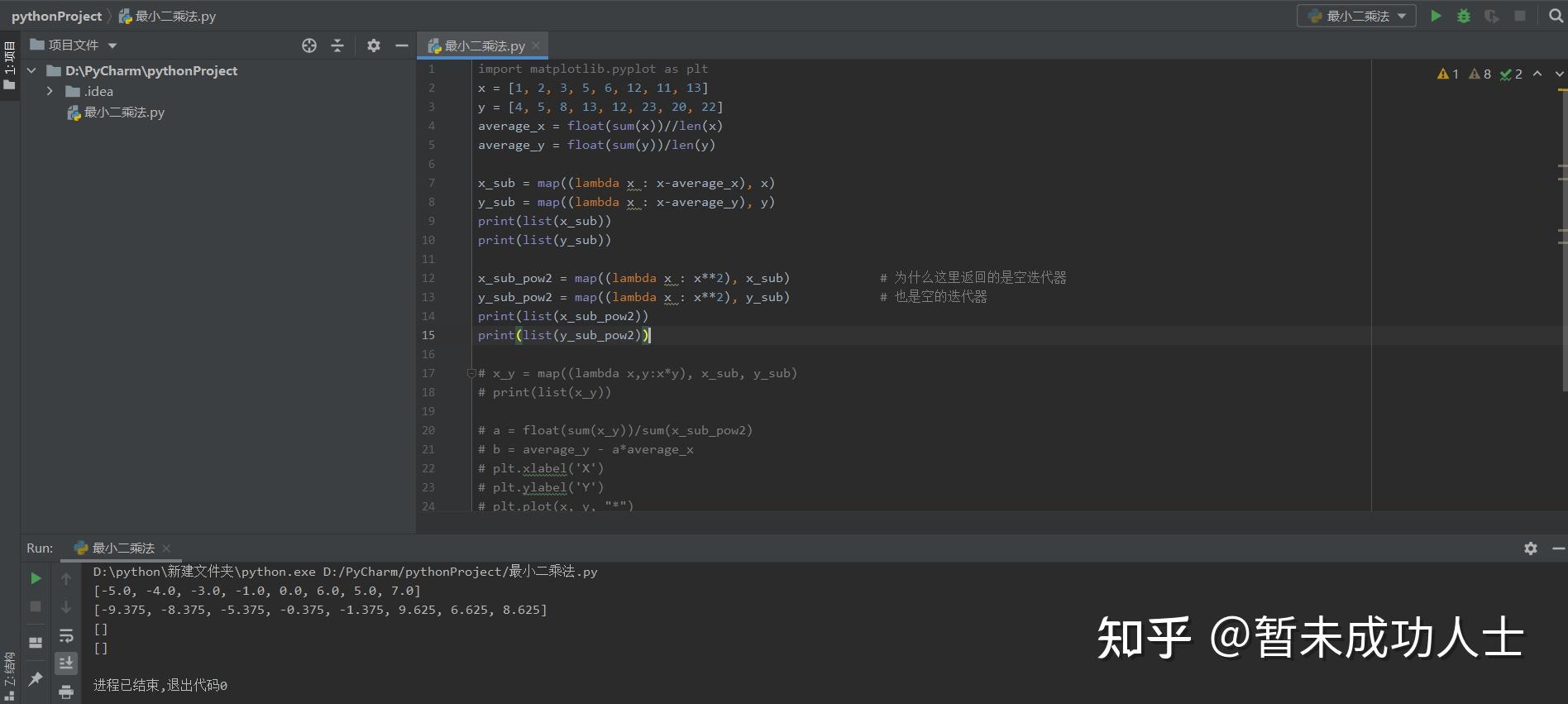Run the script with the top toolbar play button

1436,16
